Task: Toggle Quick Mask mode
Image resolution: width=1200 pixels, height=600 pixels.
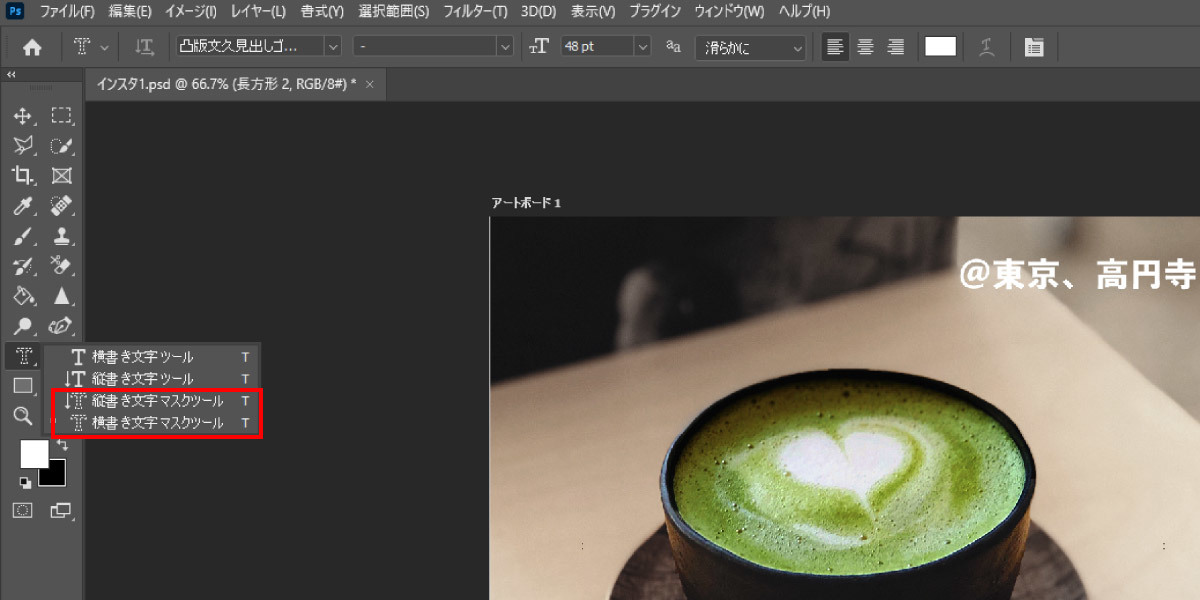Action: (x=23, y=511)
